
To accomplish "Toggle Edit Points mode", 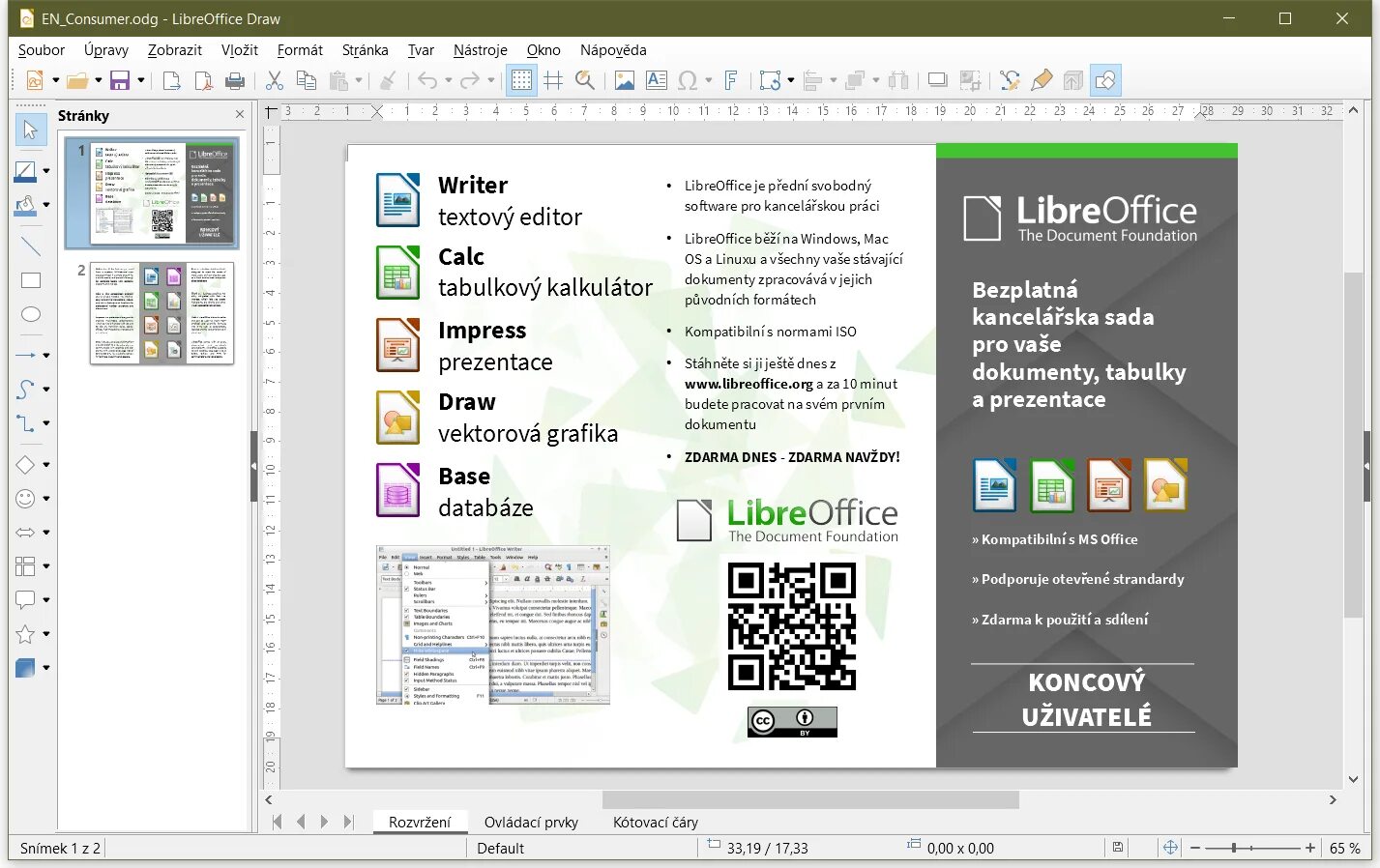I will [x=1010, y=81].
